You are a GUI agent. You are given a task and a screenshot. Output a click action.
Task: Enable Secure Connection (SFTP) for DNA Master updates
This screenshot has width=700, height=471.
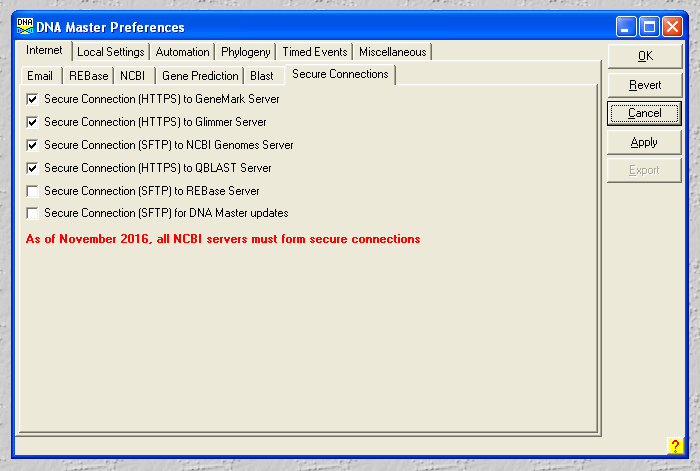click(32, 213)
